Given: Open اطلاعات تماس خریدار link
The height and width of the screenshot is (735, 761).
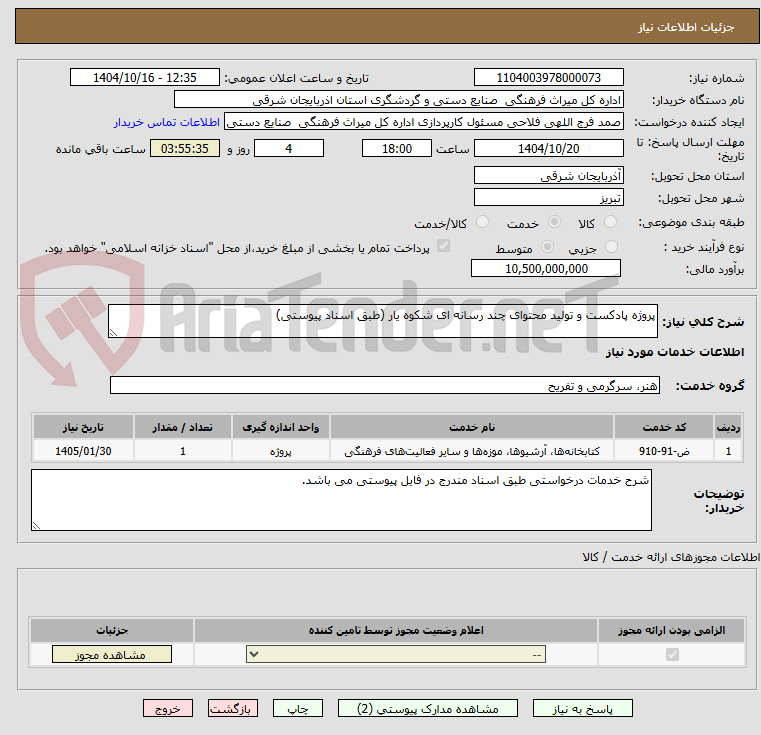Looking at the screenshot, I should tap(167, 122).
